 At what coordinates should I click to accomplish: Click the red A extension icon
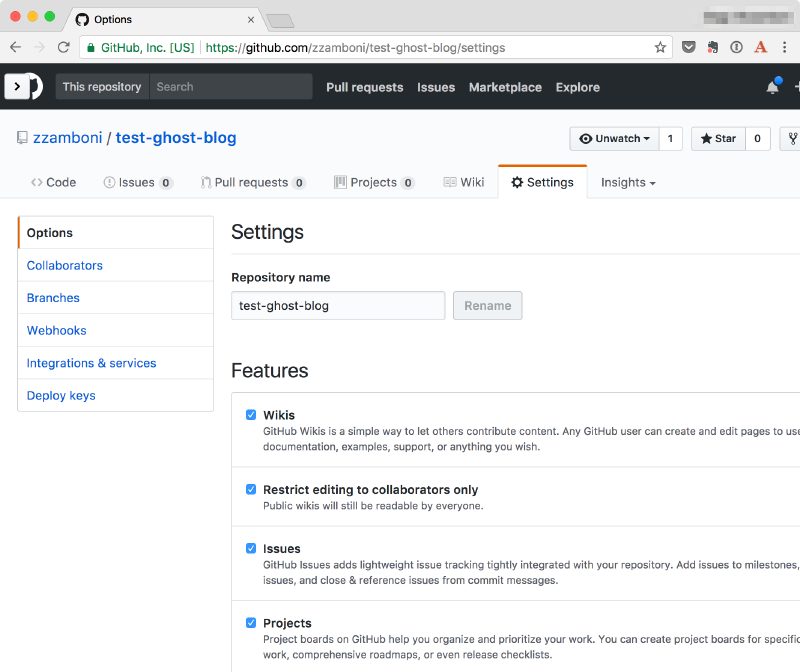(x=761, y=47)
